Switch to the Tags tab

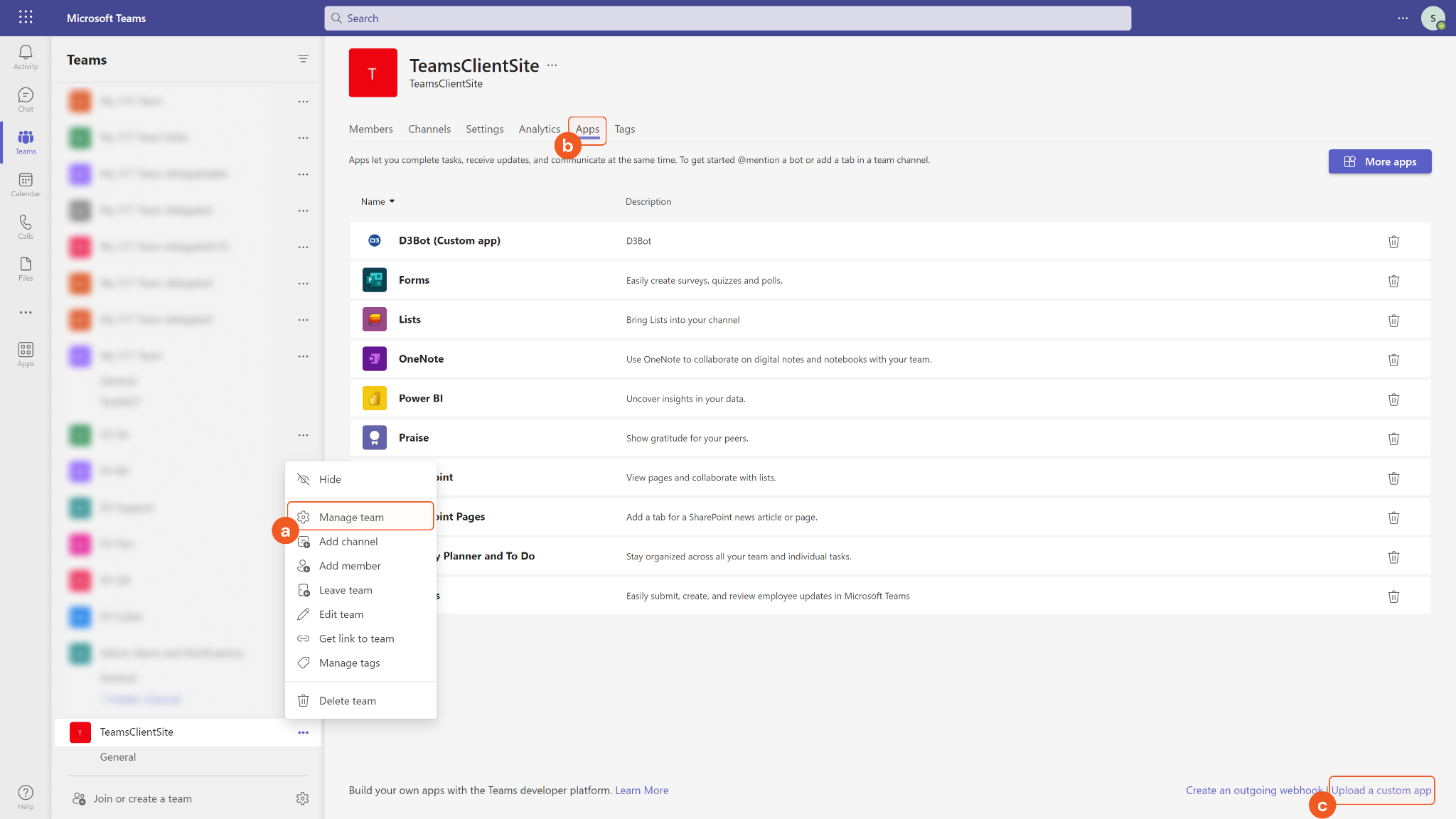625,129
